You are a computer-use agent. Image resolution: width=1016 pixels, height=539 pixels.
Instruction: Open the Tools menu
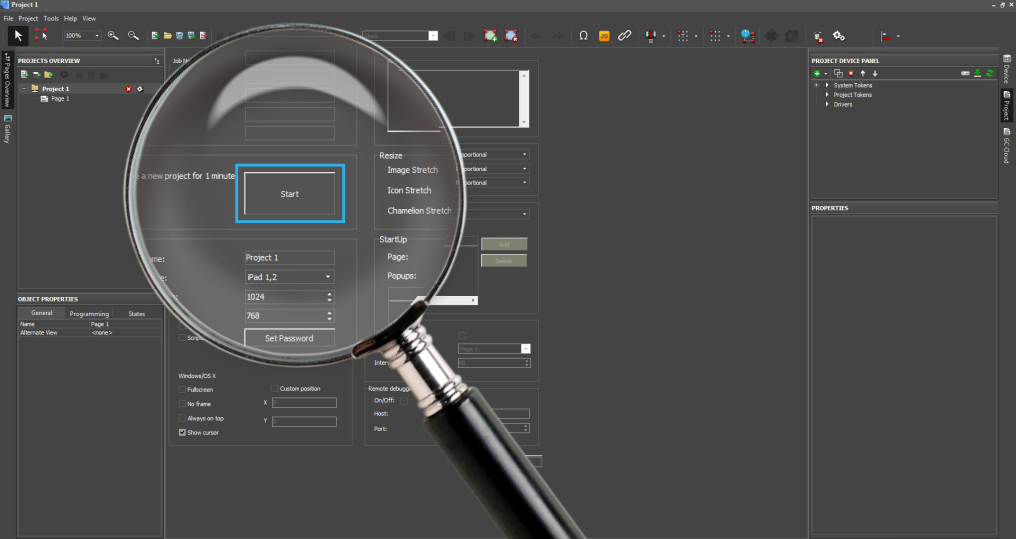point(51,18)
